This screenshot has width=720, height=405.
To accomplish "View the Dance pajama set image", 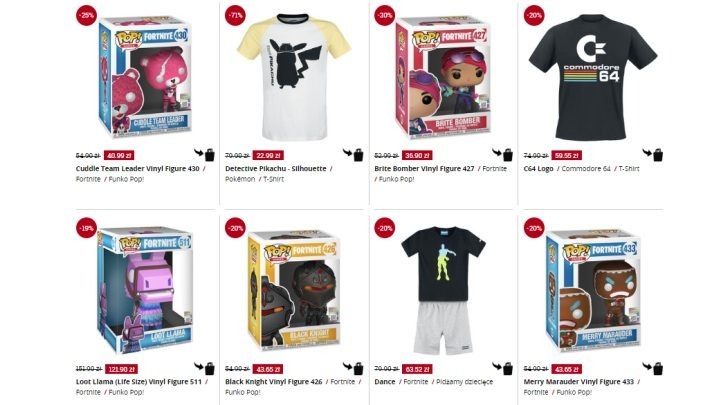I will [x=444, y=290].
